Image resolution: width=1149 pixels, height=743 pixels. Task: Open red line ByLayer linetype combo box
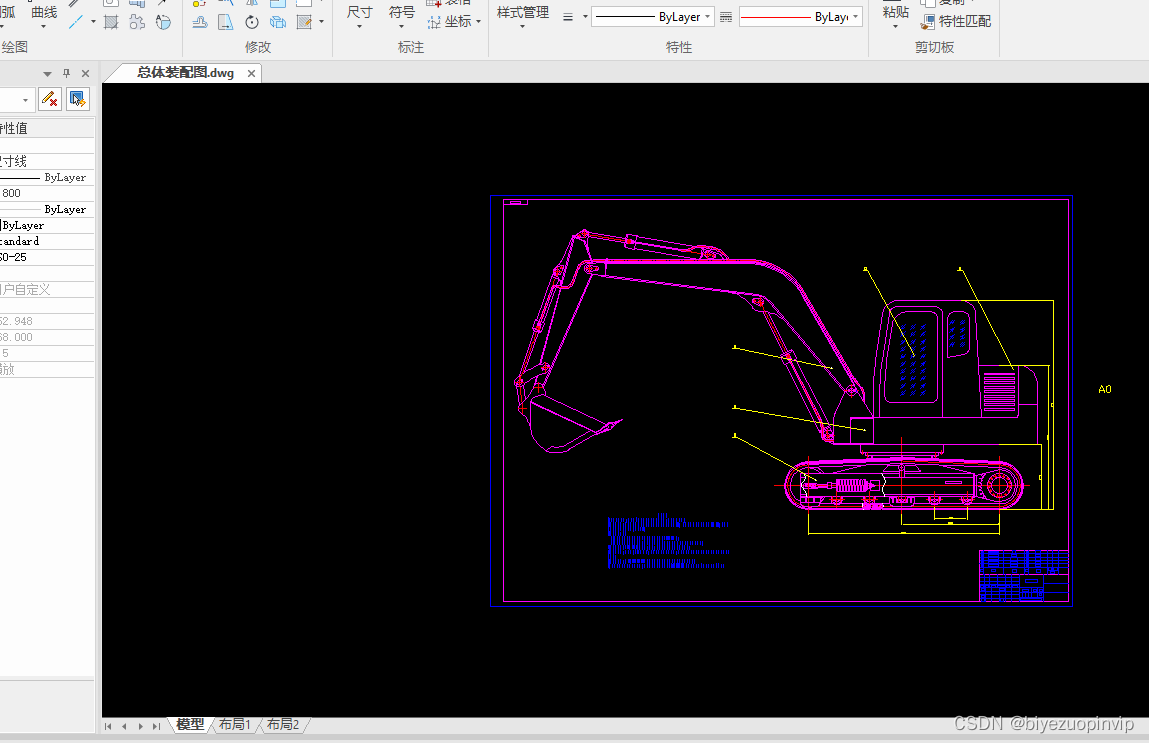(x=801, y=17)
